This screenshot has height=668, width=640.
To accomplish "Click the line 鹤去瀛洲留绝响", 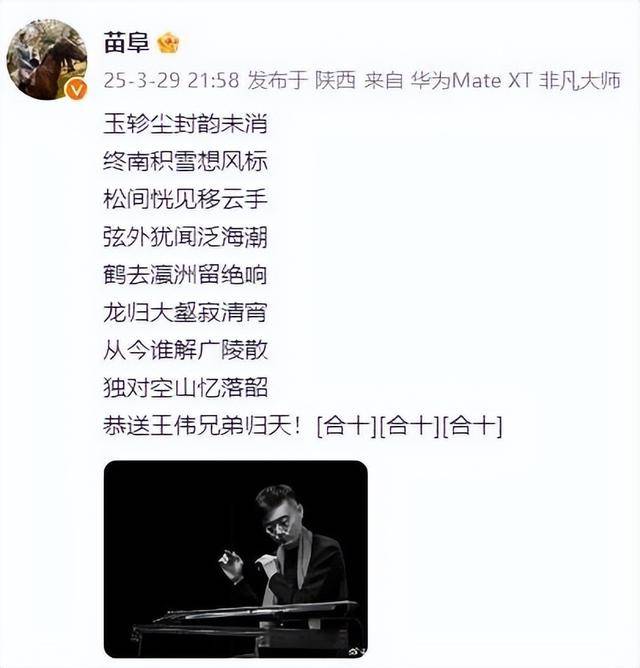I will [185, 275].
